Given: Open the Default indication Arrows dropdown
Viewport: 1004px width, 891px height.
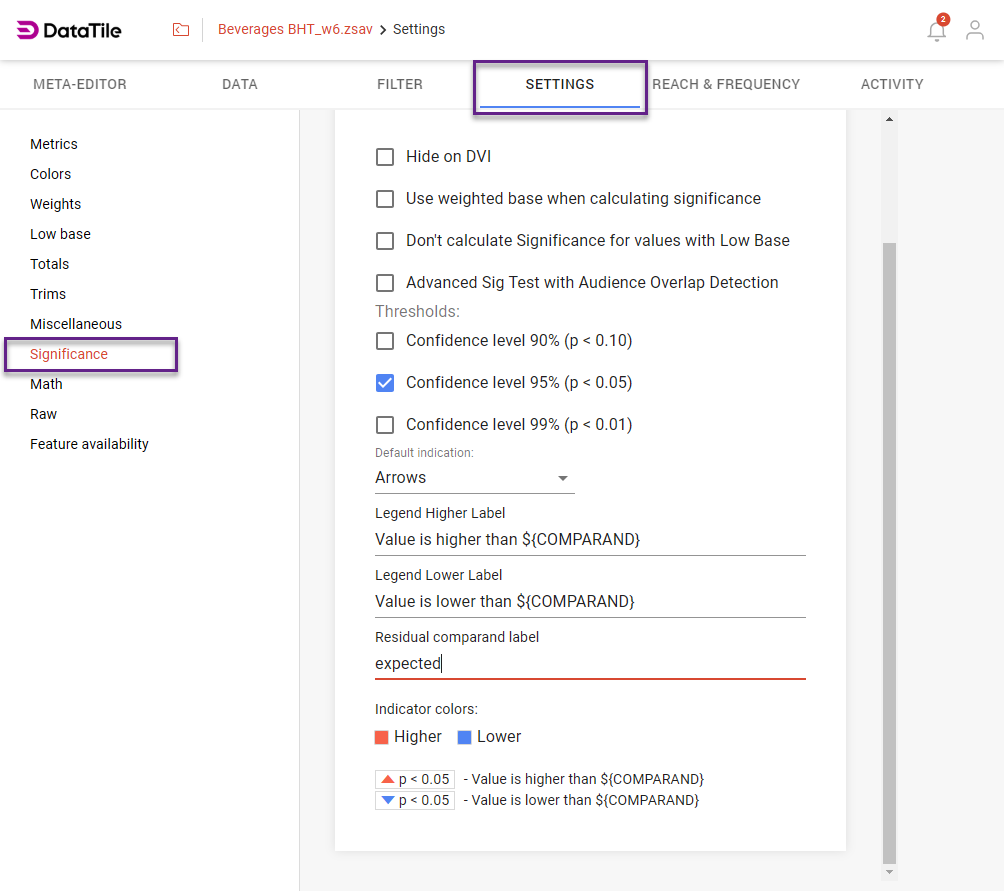Looking at the screenshot, I should click(x=474, y=478).
